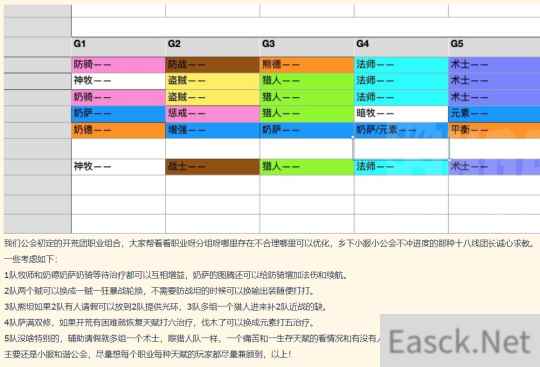Click the pink 奶骑 cell in G1

point(118,97)
